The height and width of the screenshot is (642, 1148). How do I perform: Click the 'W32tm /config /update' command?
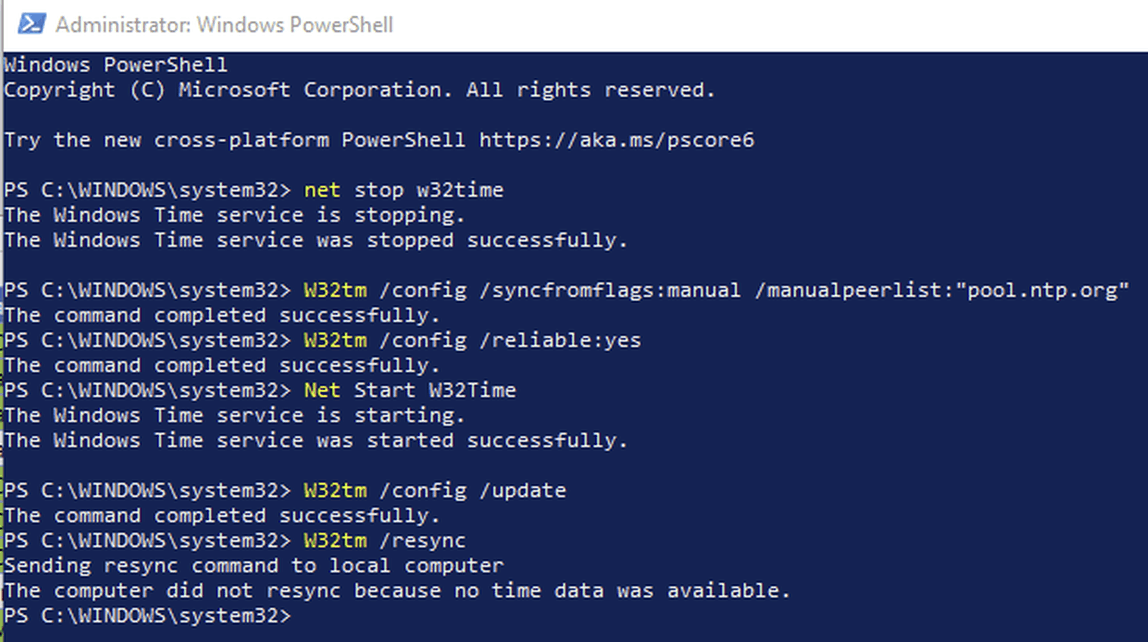[435, 490]
